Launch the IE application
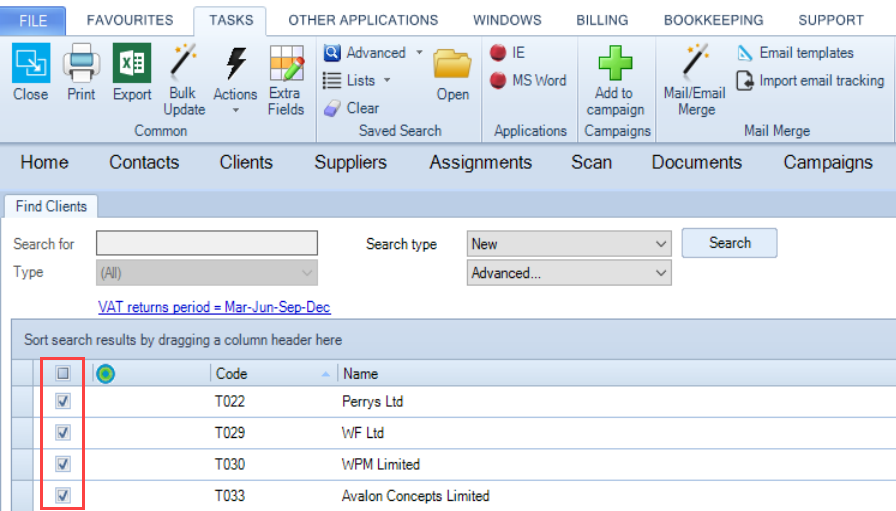The image size is (896, 511). 498,53
